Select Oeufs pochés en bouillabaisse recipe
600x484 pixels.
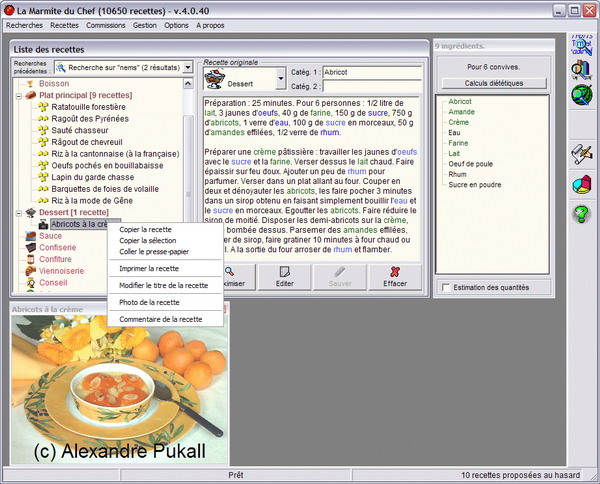107,166
